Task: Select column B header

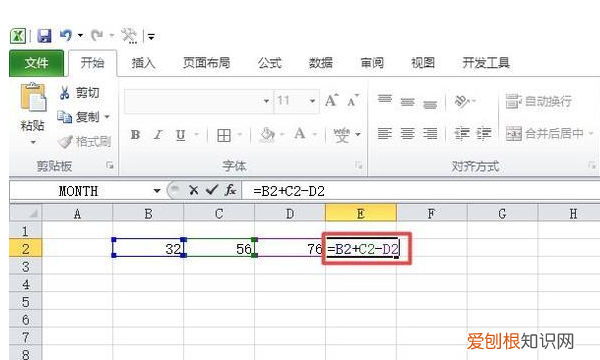Action: [x=148, y=213]
